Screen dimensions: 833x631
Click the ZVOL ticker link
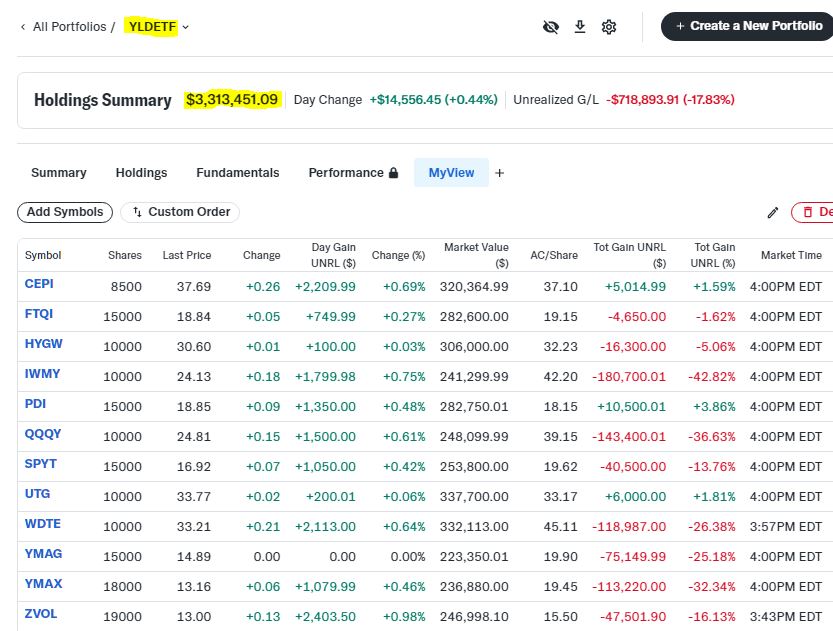click(40, 614)
